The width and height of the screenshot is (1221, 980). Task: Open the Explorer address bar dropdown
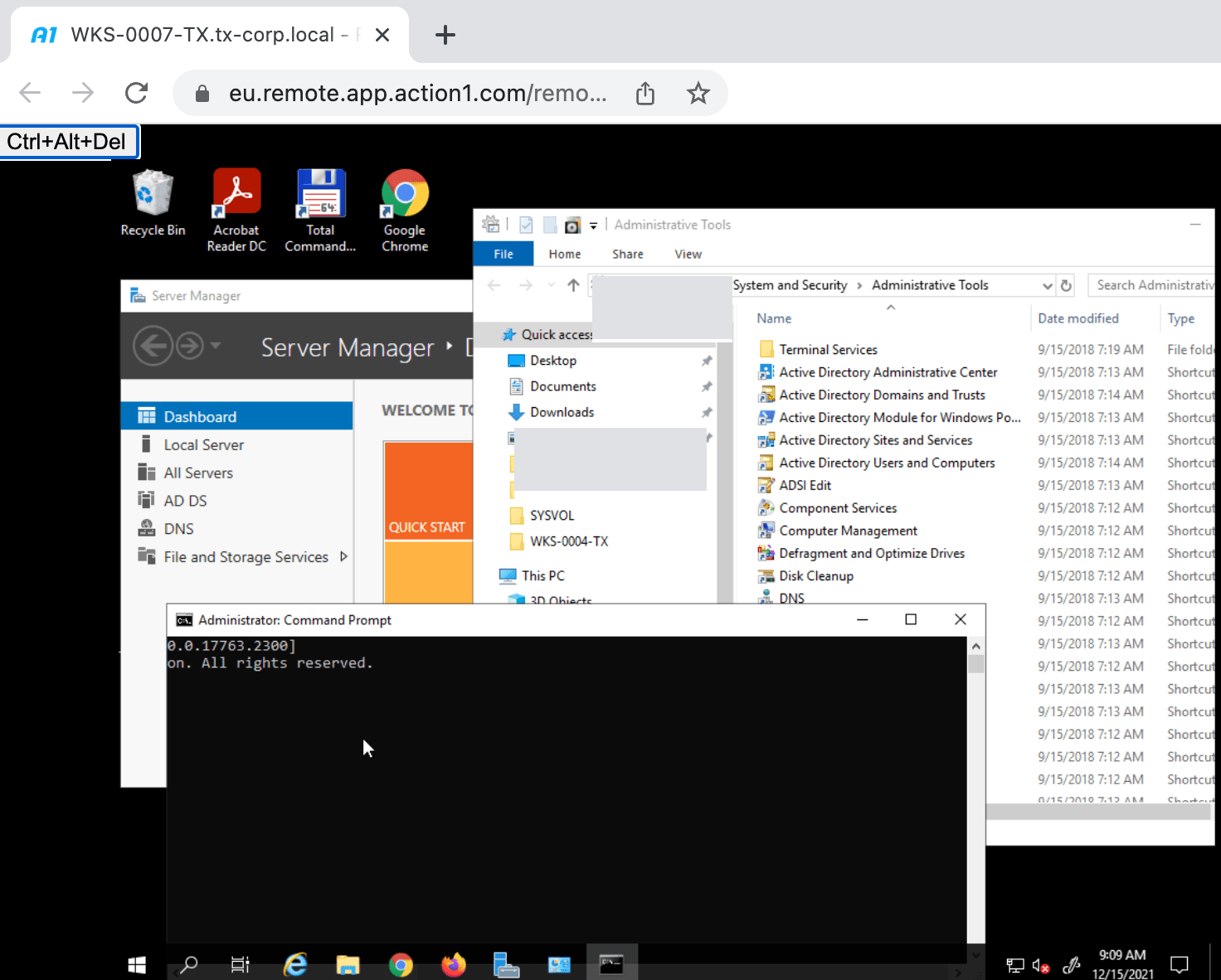[x=1047, y=285]
